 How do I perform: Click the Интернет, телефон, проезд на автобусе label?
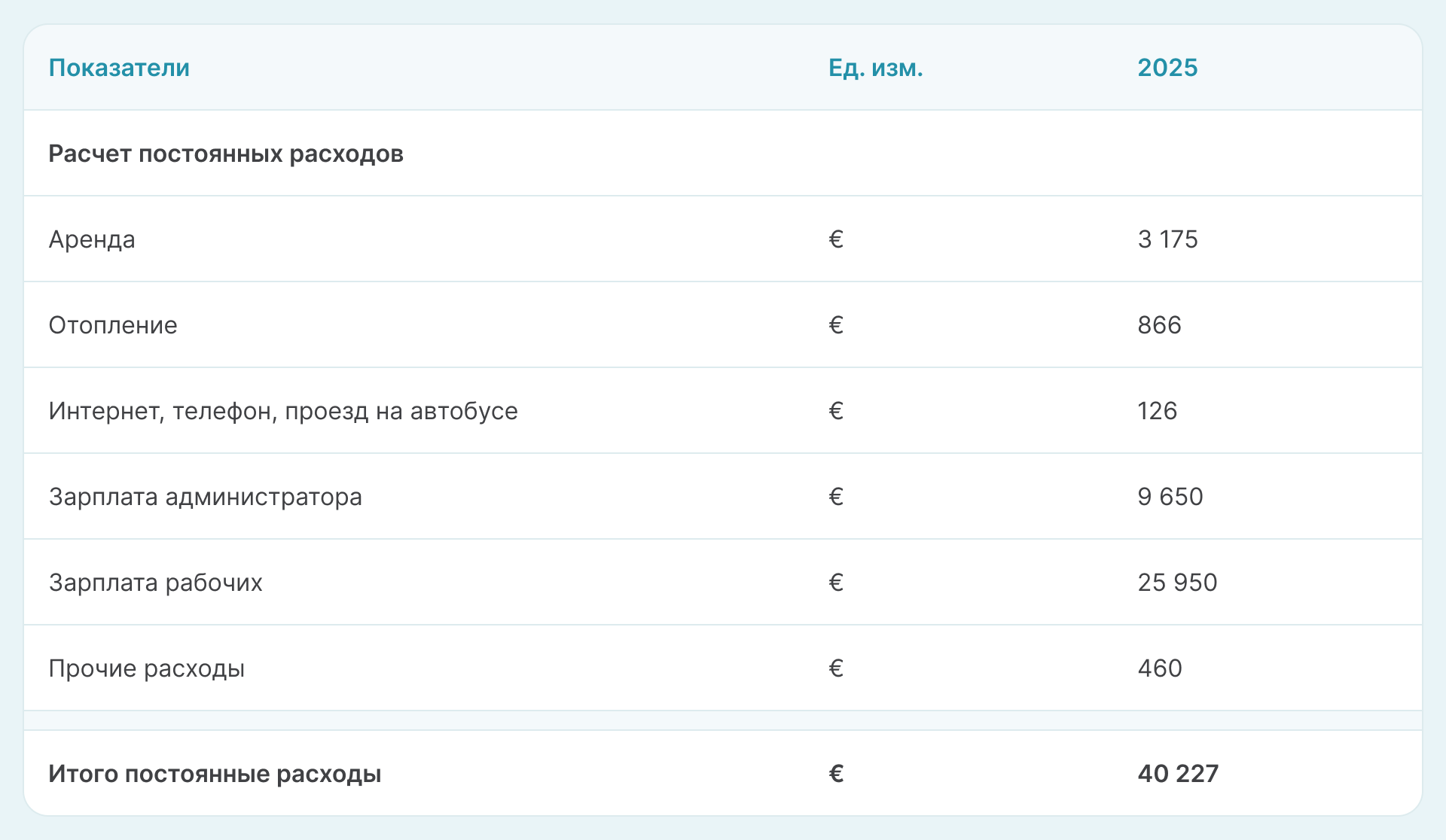(x=283, y=411)
